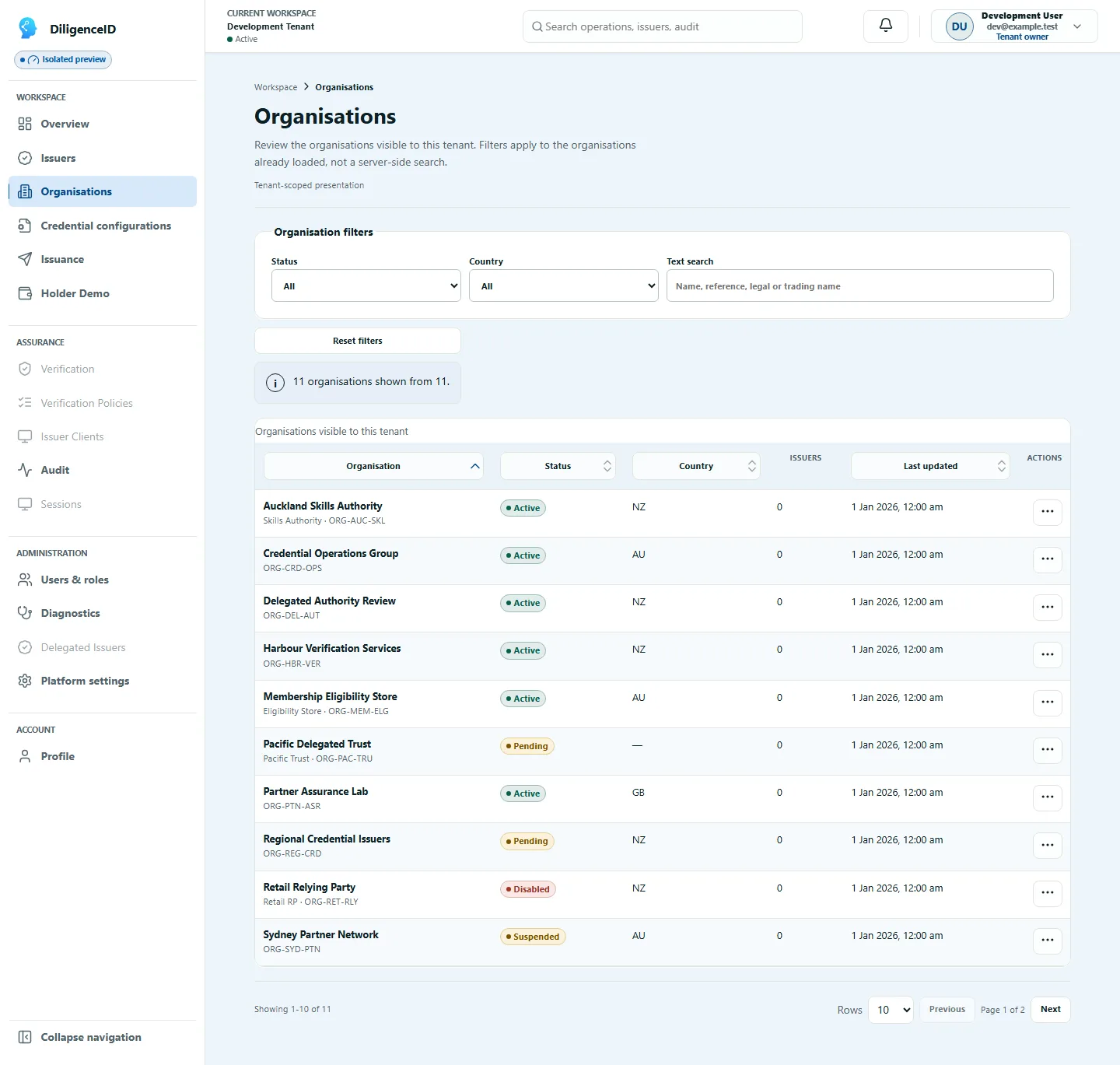
Task: Sort table by Last updated column
Action: (930, 466)
